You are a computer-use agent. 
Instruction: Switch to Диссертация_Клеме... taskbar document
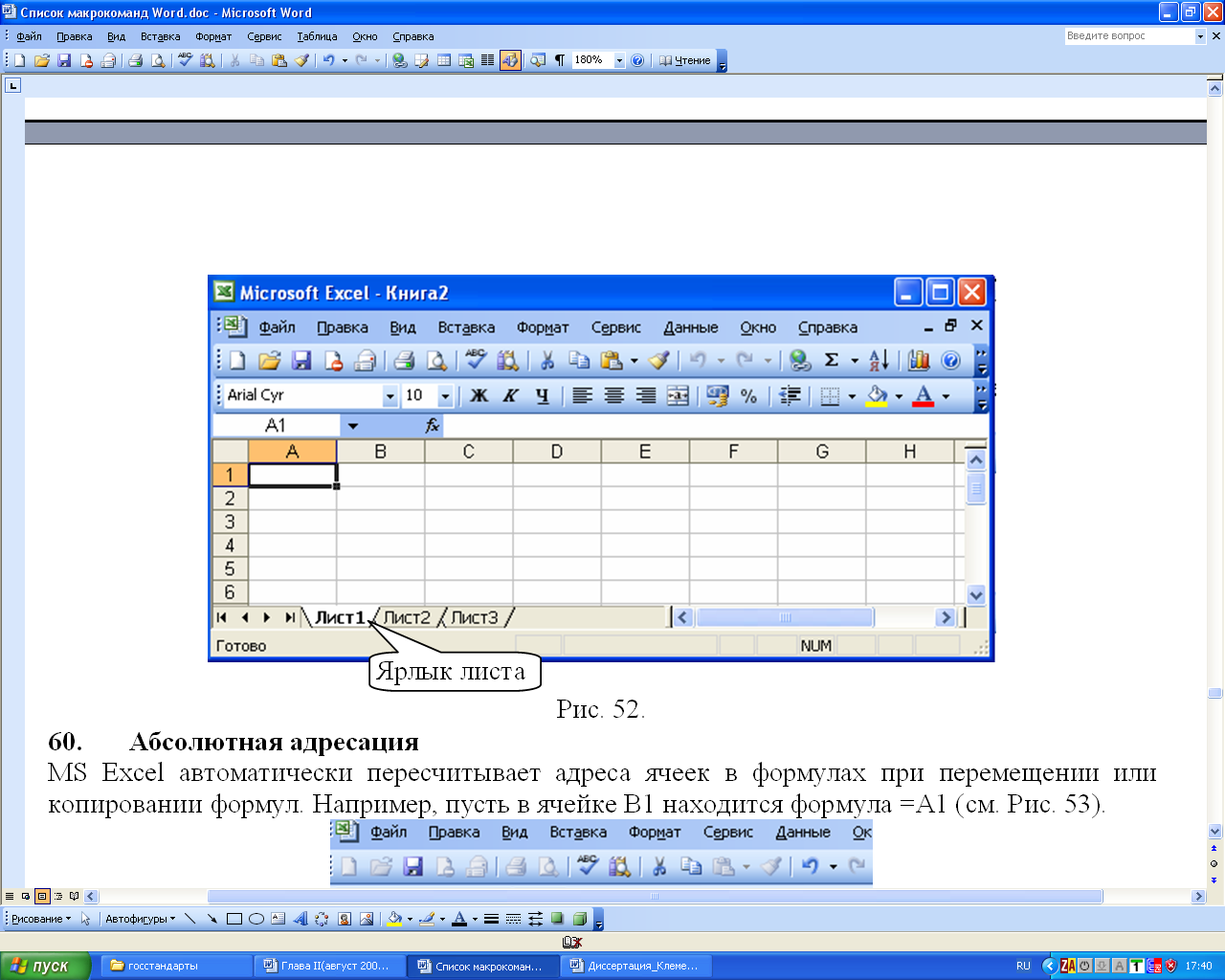[635, 966]
